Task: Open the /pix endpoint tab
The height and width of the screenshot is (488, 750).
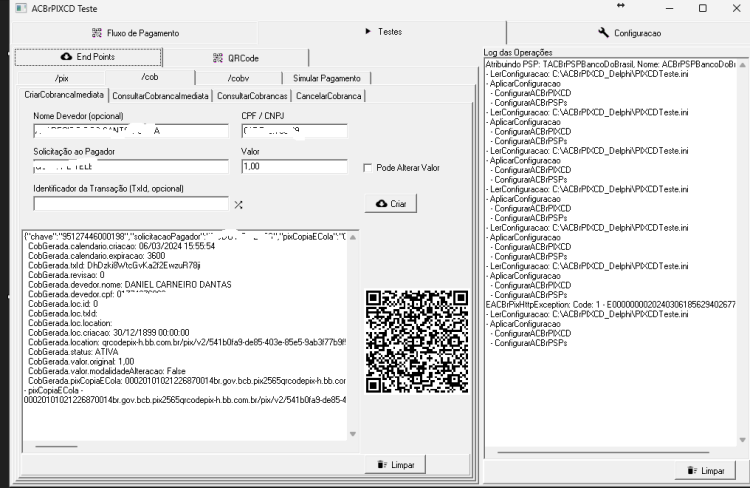Action: point(61,78)
